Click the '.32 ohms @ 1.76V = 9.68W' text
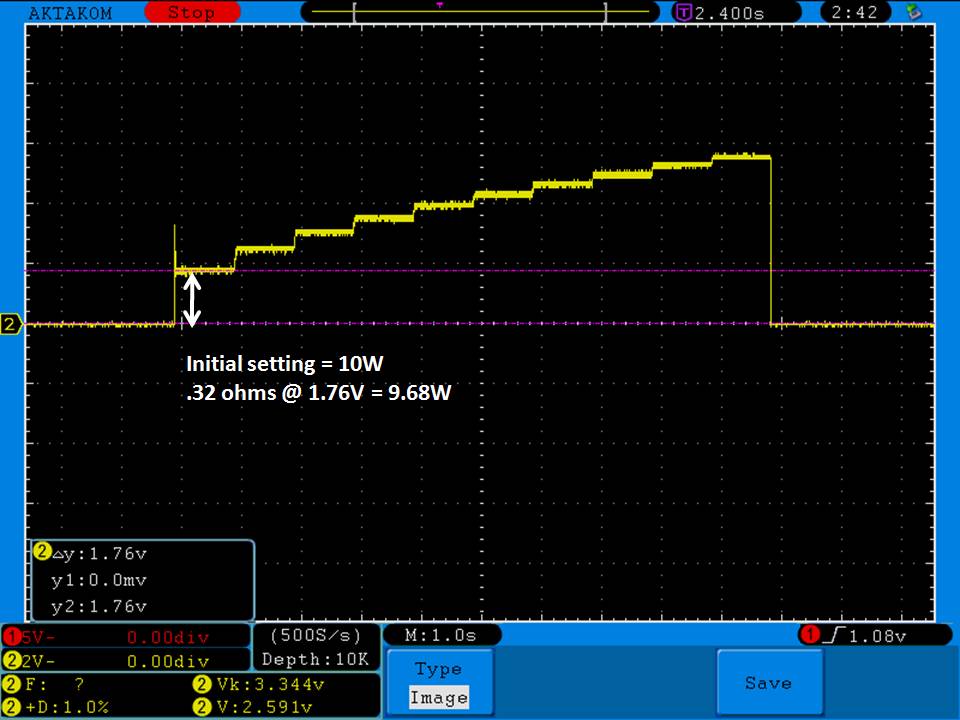This screenshot has width=960, height=720. [318, 392]
